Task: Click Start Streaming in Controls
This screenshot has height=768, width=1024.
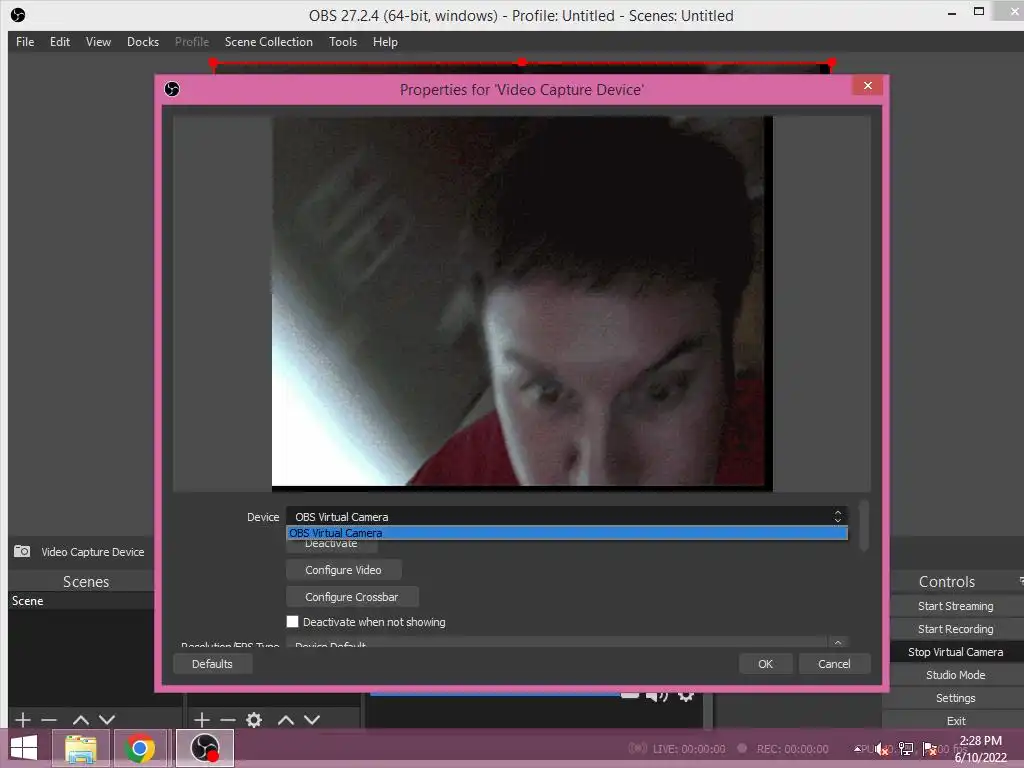Action: click(x=955, y=606)
